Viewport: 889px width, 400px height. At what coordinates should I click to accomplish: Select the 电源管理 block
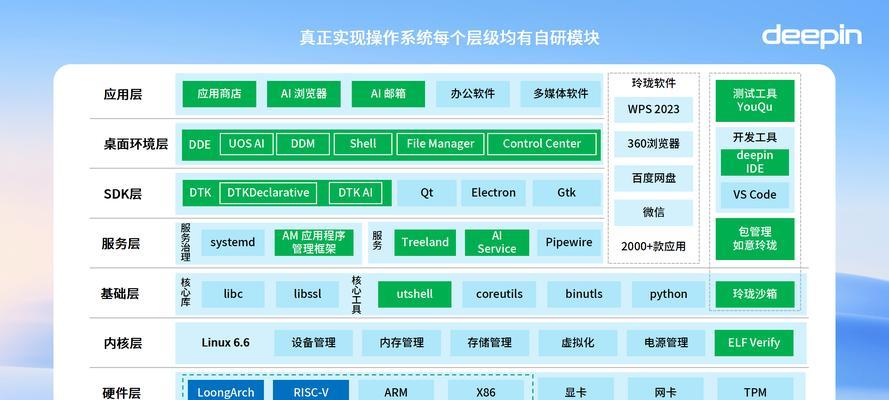(x=666, y=343)
